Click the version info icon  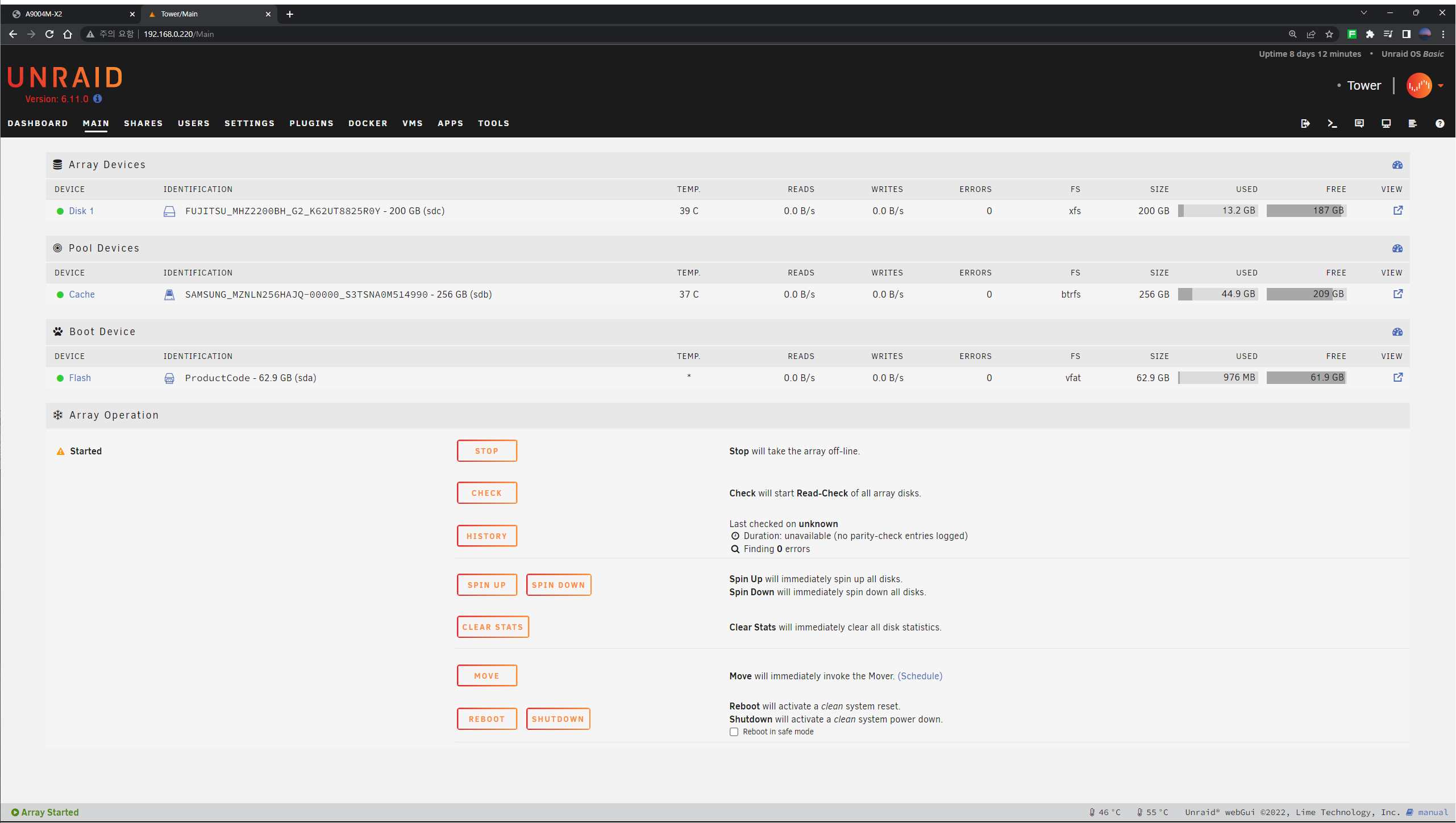coord(98,99)
